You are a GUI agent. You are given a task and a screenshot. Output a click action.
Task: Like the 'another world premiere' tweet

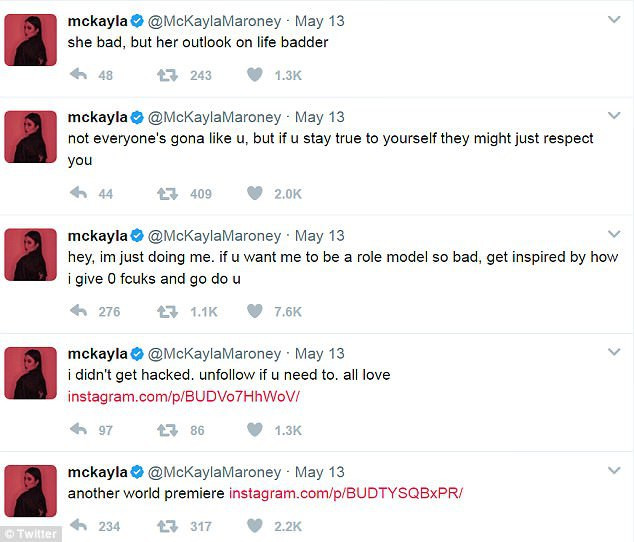[x=255, y=526]
